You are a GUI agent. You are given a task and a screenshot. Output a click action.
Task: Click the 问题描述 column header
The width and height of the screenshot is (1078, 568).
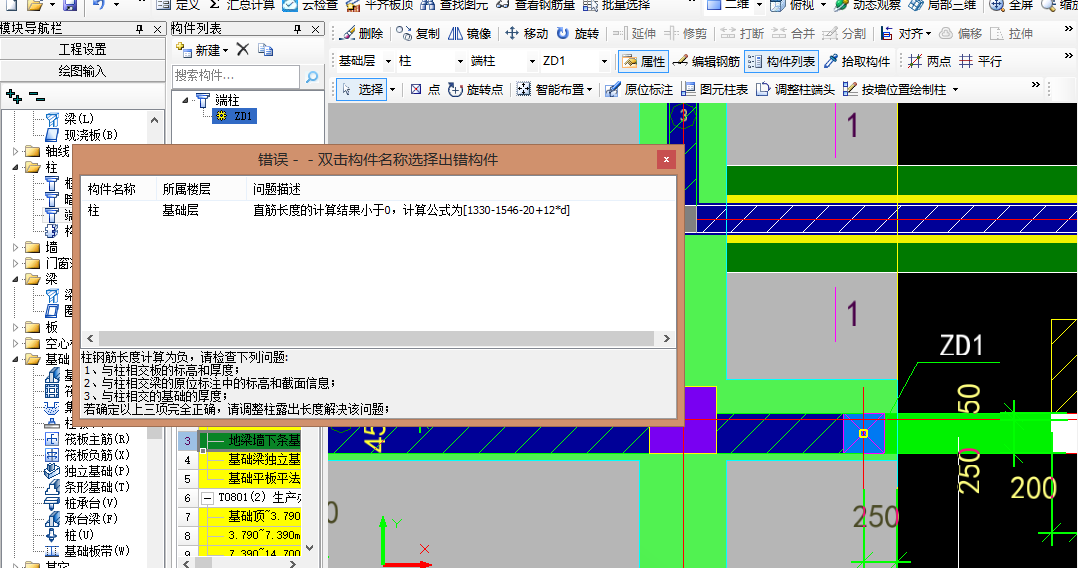pos(276,189)
